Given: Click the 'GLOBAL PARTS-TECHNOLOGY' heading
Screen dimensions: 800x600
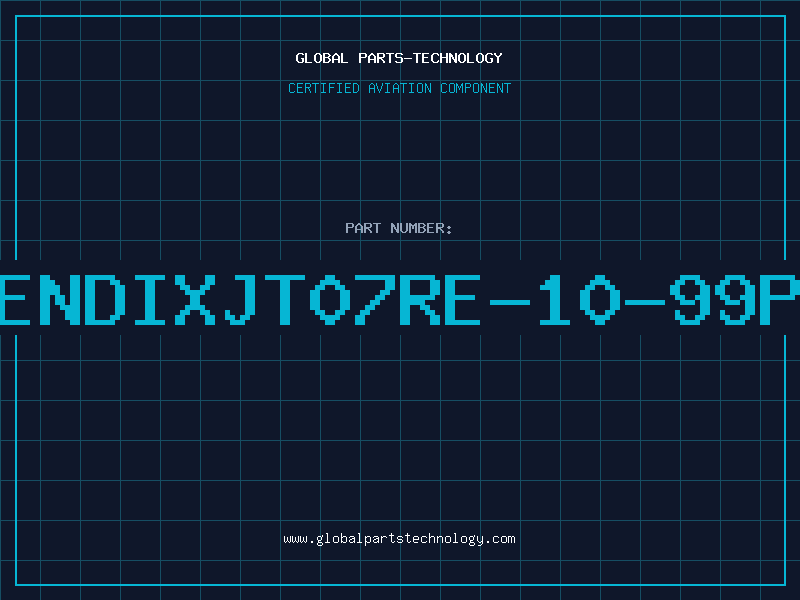Looking at the screenshot, I should 399,58.
